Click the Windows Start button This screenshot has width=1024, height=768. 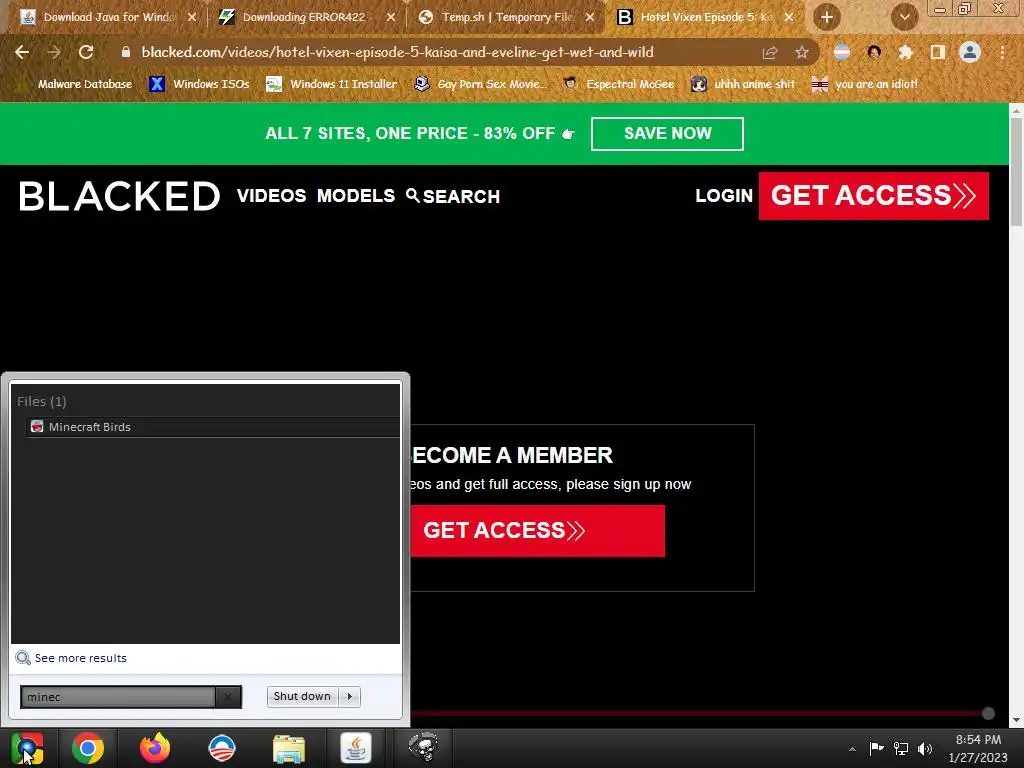[x=27, y=748]
